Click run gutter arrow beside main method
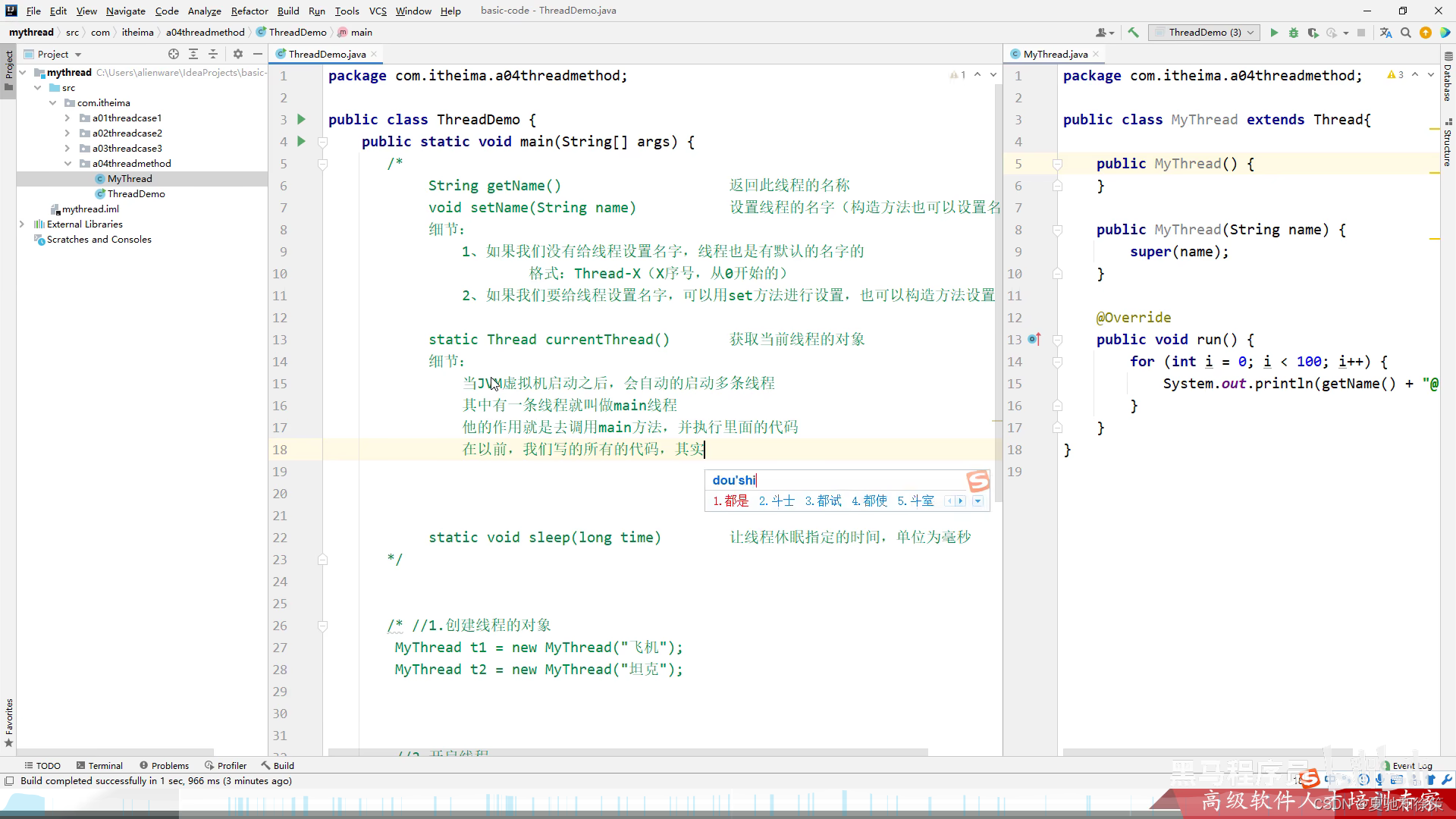The height and width of the screenshot is (819, 1456). pos(302,141)
